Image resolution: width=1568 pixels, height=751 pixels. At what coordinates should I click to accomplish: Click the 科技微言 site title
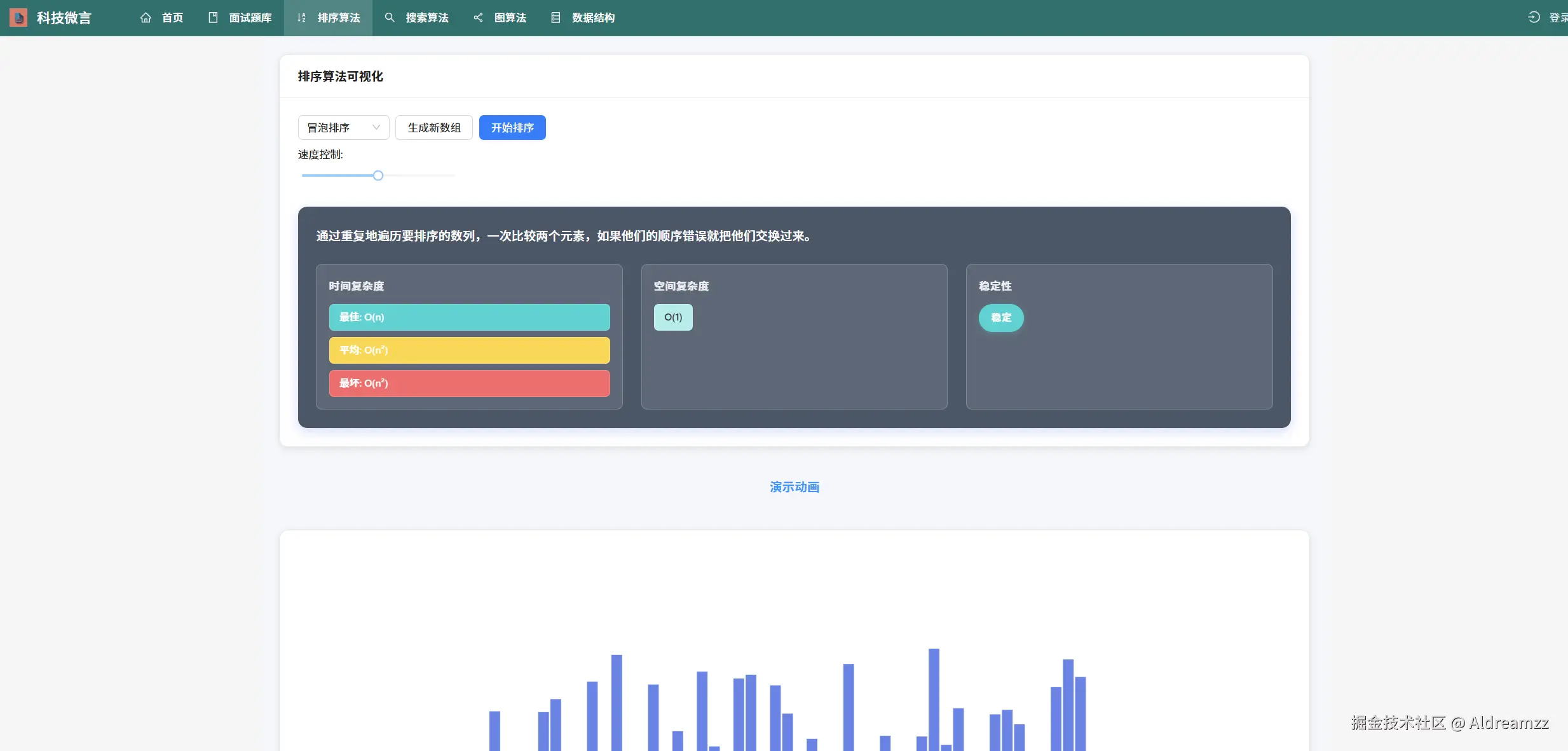coord(64,18)
